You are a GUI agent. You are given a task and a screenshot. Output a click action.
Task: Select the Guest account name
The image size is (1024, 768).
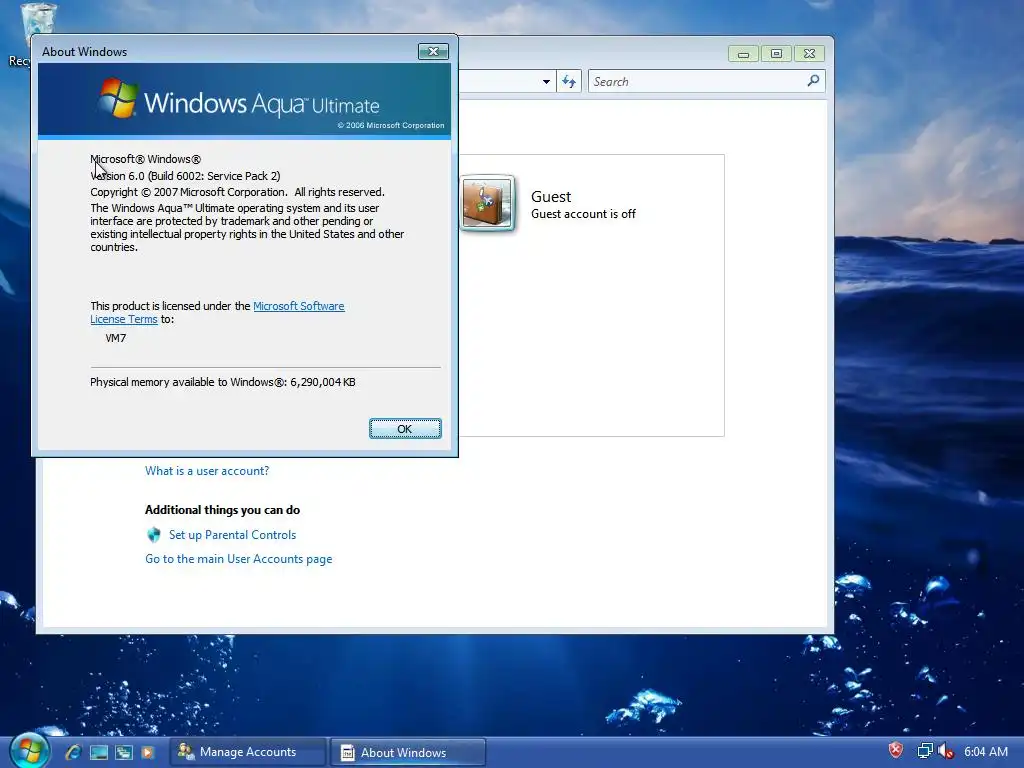tap(551, 197)
